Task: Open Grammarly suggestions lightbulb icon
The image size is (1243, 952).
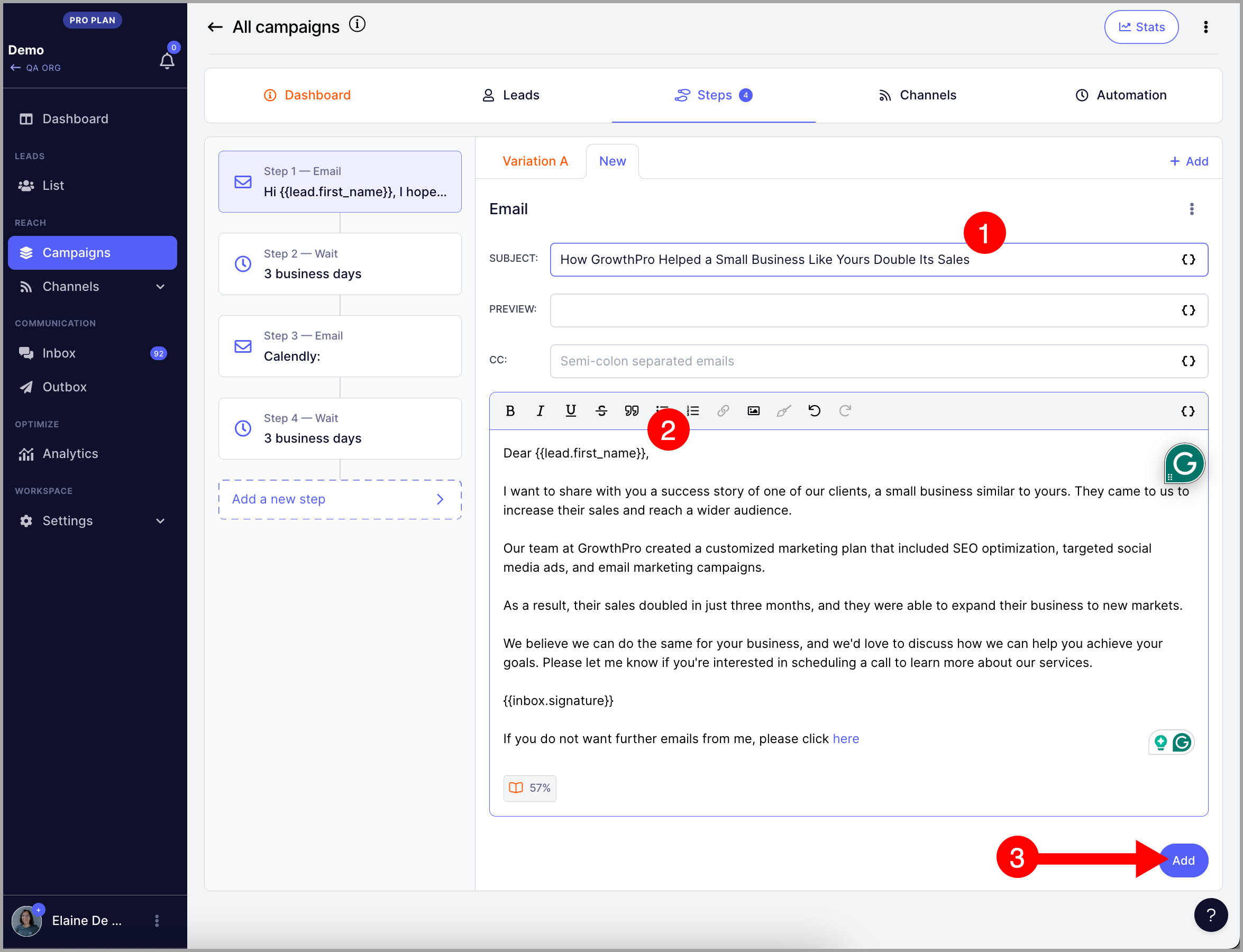Action: pos(1160,743)
